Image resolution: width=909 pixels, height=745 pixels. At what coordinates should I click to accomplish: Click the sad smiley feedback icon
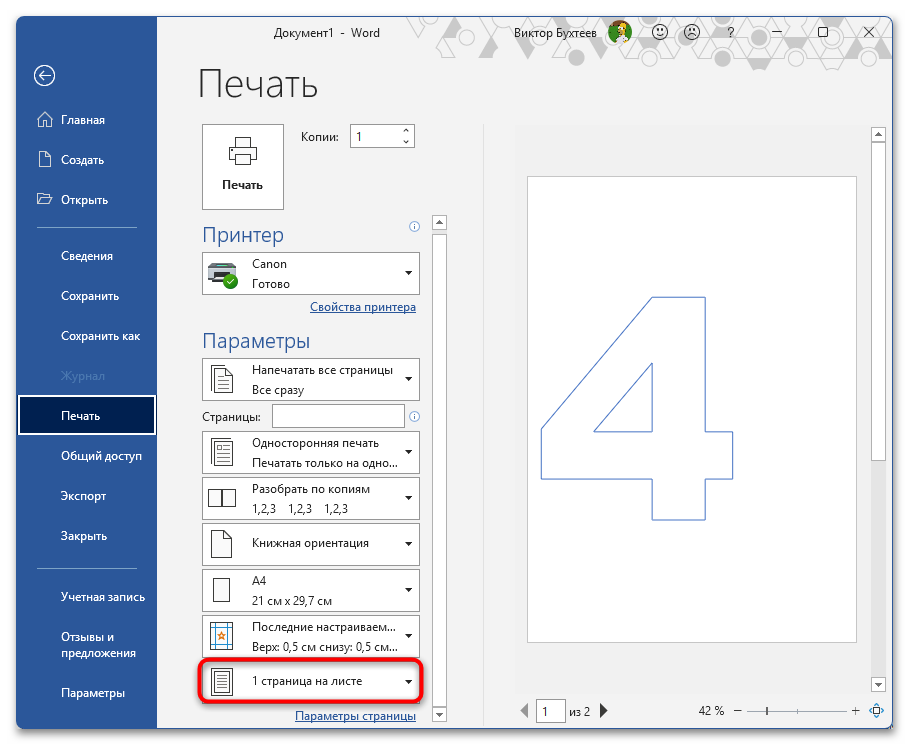click(692, 33)
